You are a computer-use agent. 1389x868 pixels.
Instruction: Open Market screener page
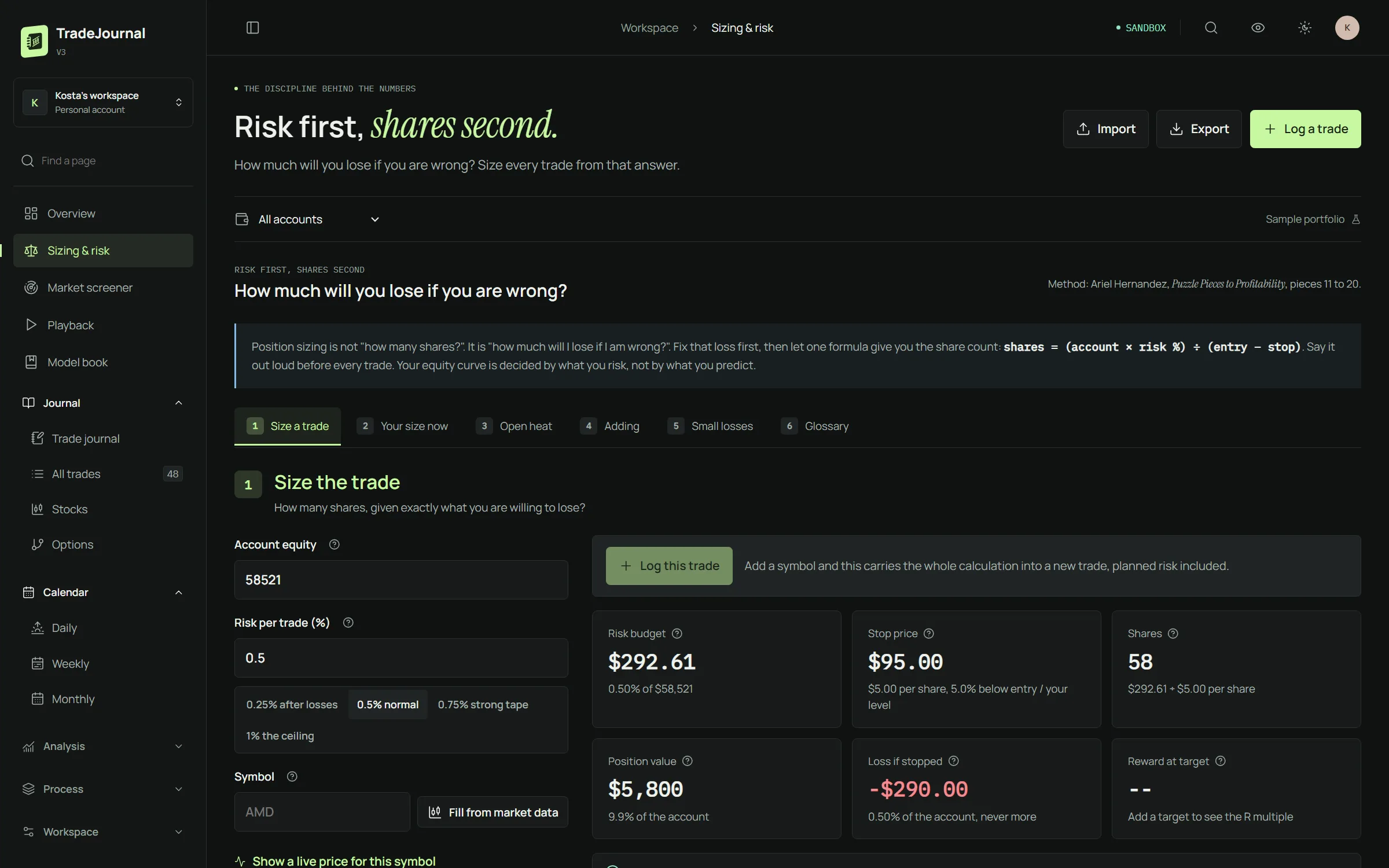point(103,288)
